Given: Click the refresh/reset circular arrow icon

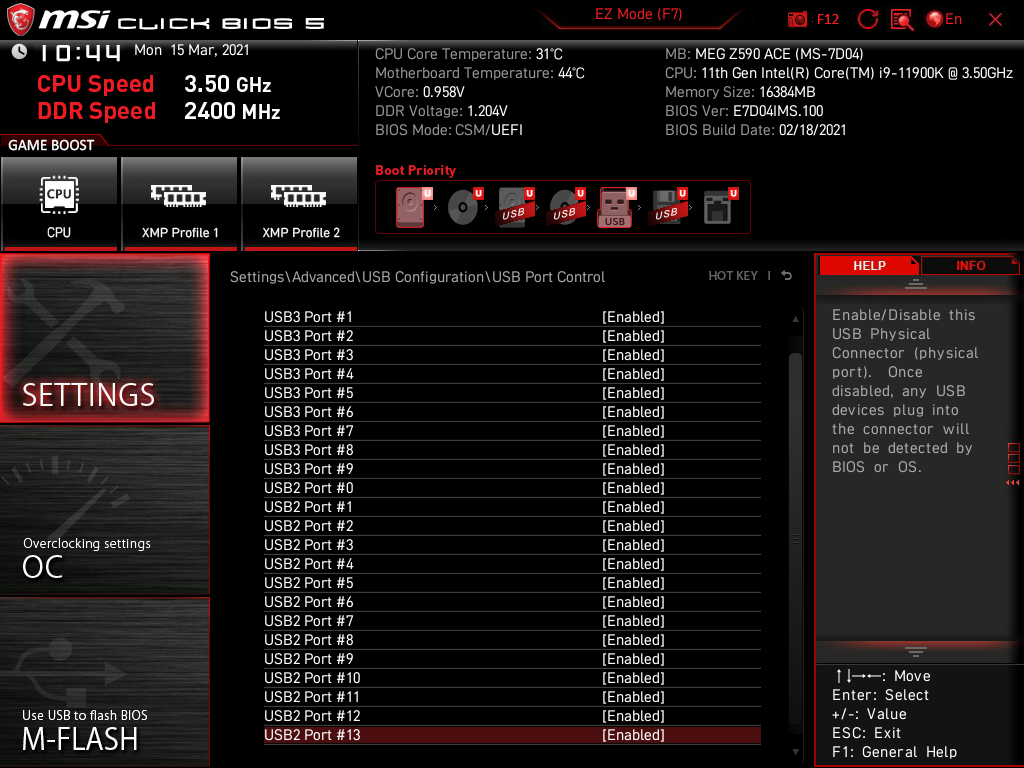Looking at the screenshot, I should click(867, 19).
